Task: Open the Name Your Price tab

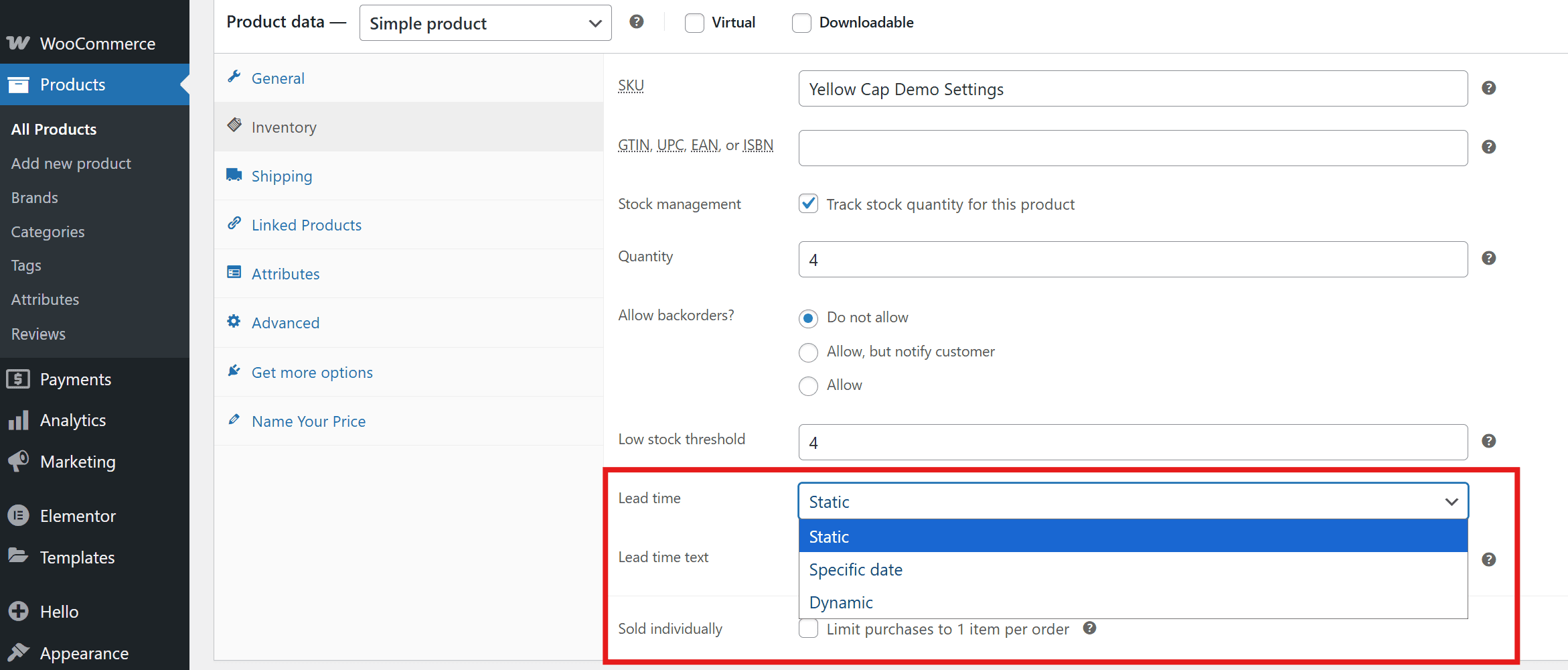Action: [x=308, y=421]
